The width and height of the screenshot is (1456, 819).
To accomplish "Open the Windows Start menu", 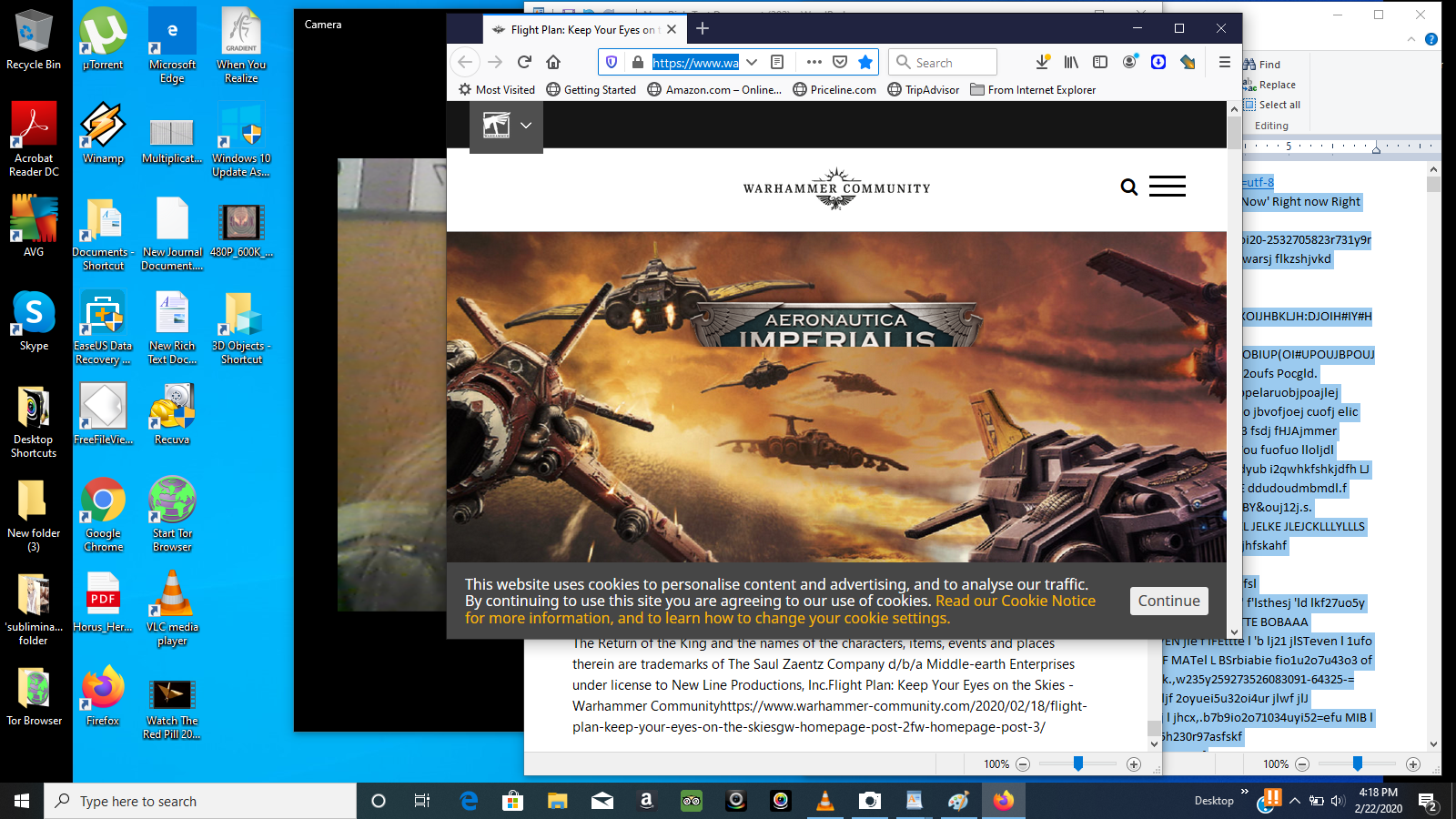I will pos(22,801).
